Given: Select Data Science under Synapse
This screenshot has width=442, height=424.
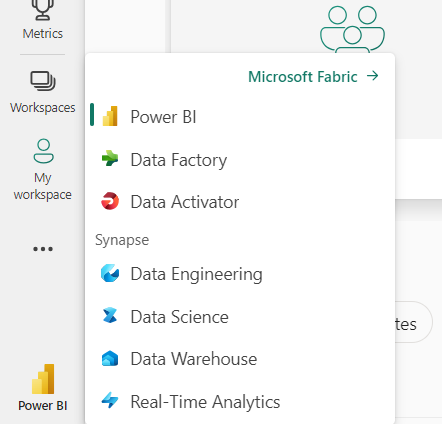Looking at the screenshot, I should coord(240,317).
